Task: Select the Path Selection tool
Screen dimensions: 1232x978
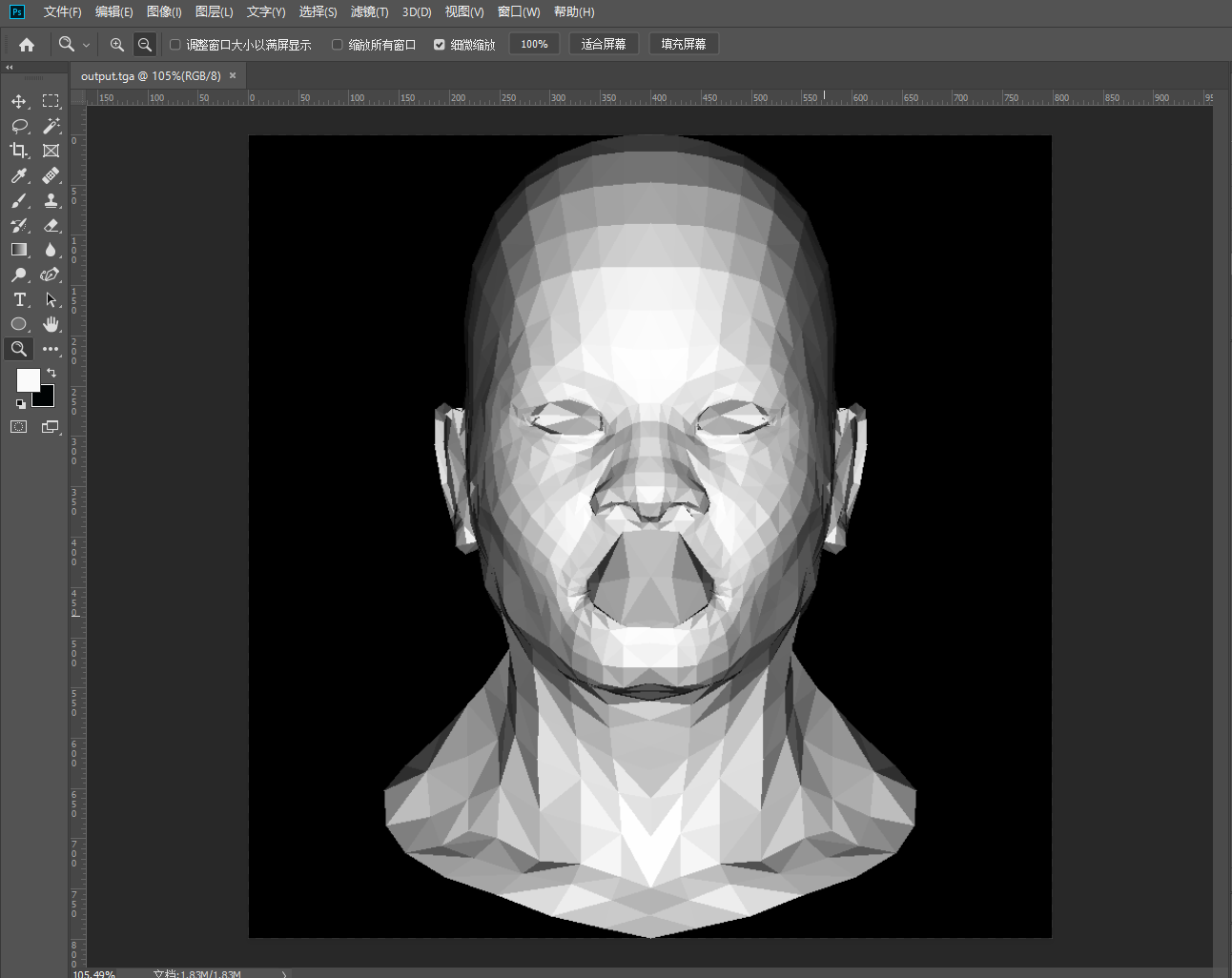Action: (x=51, y=299)
